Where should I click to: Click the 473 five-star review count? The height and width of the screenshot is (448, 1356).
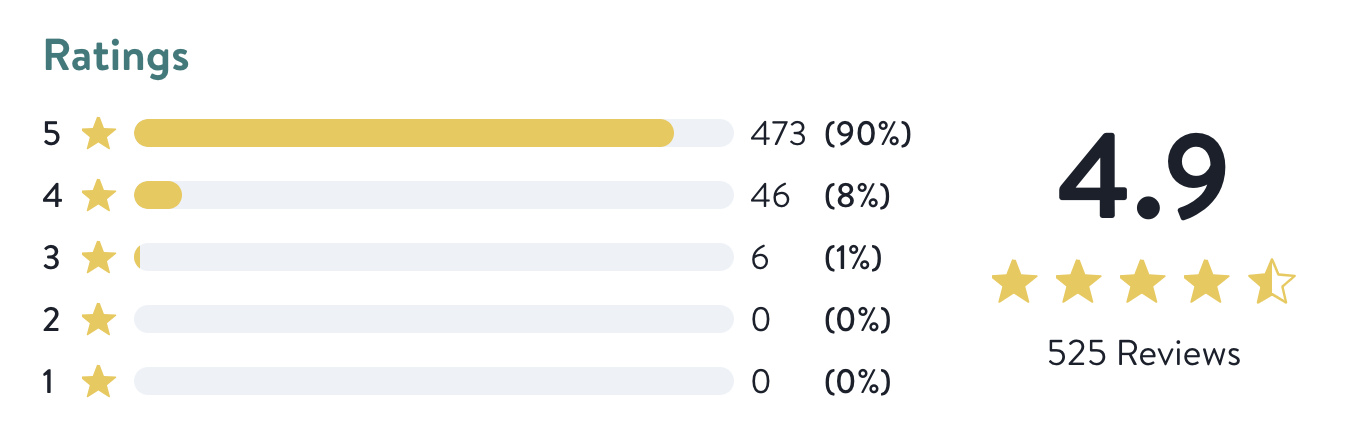coord(777,133)
